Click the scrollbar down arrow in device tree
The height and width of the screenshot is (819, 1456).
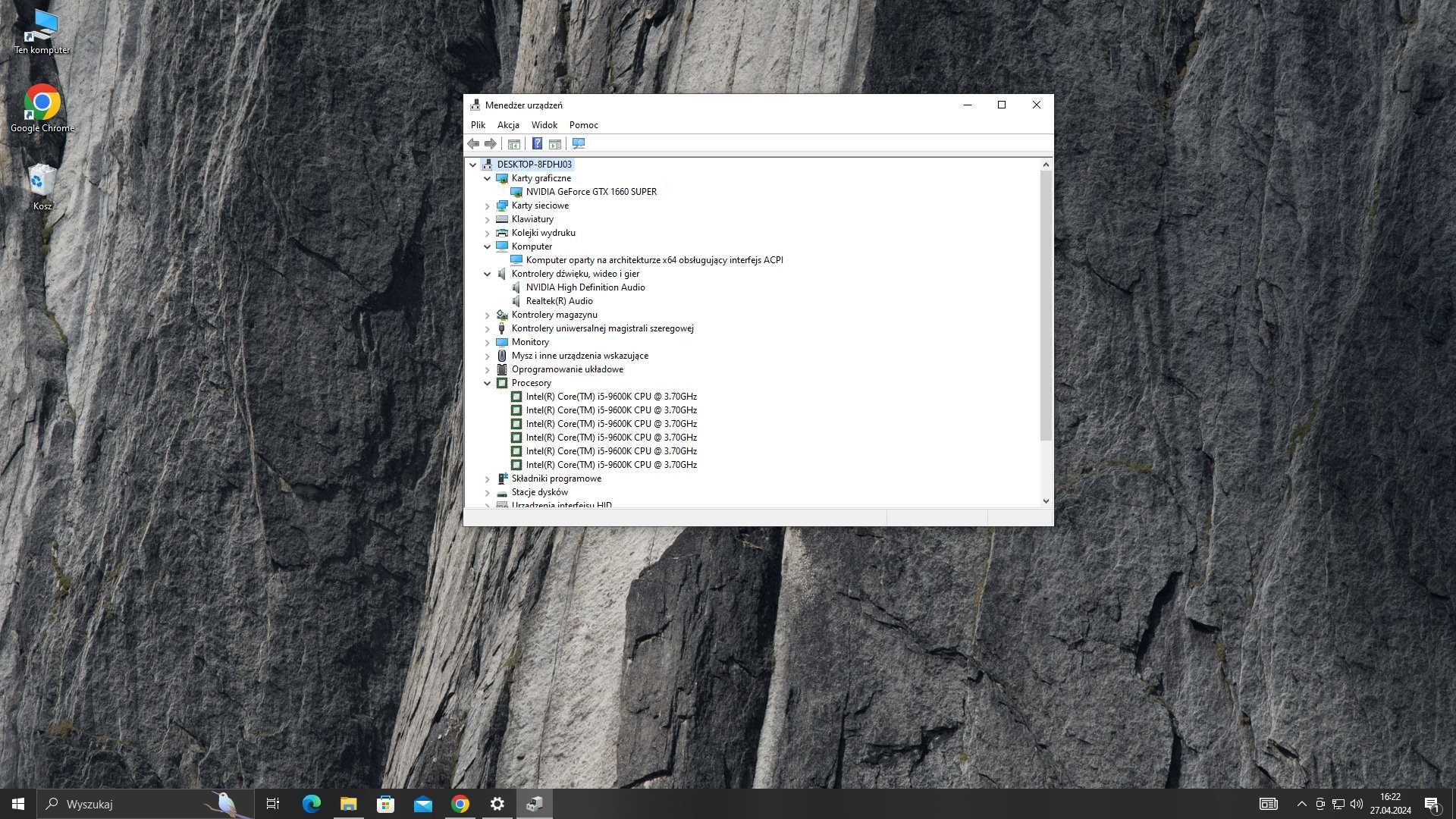pos(1046,501)
